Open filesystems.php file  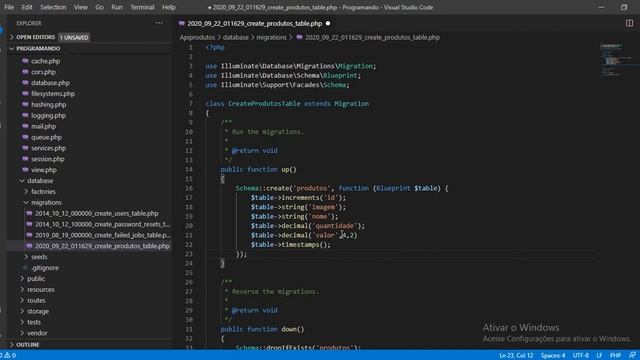click(x=53, y=93)
